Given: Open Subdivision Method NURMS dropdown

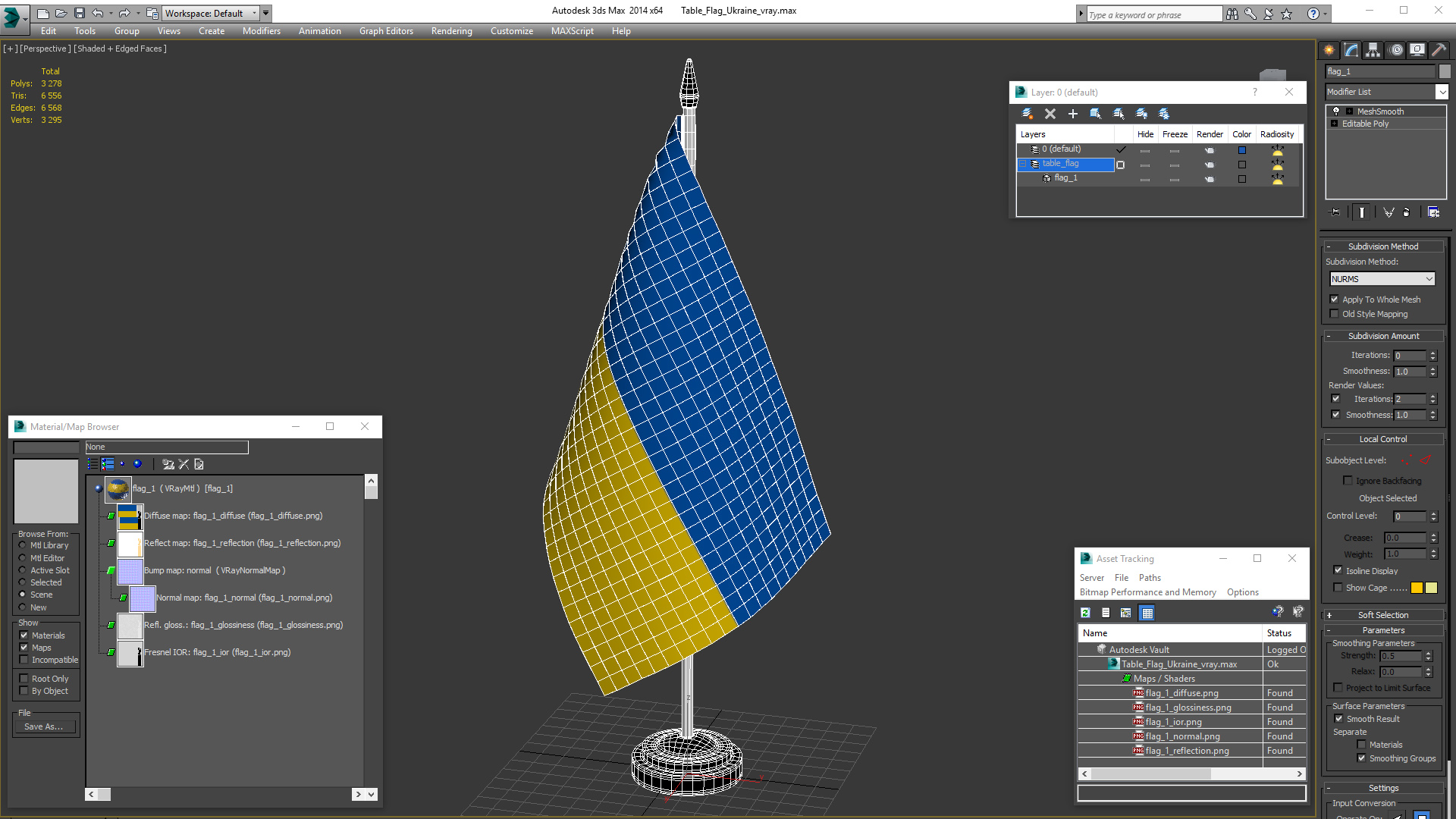Looking at the screenshot, I should tap(1382, 279).
